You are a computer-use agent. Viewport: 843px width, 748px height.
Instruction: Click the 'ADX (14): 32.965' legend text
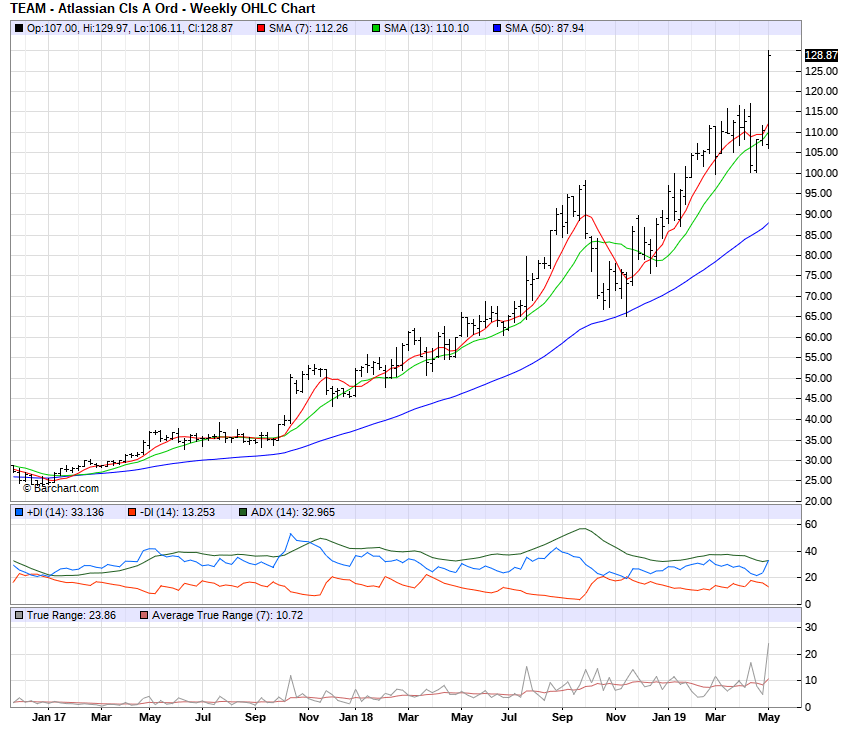[292, 512]
